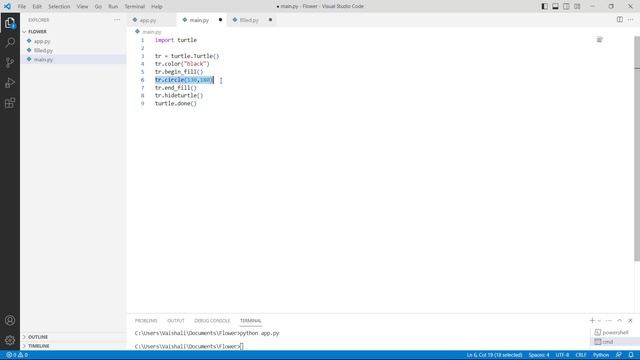The image size is (640, 360).
Task: Open the Explorer view in activity bar
Action: point(10,23)
